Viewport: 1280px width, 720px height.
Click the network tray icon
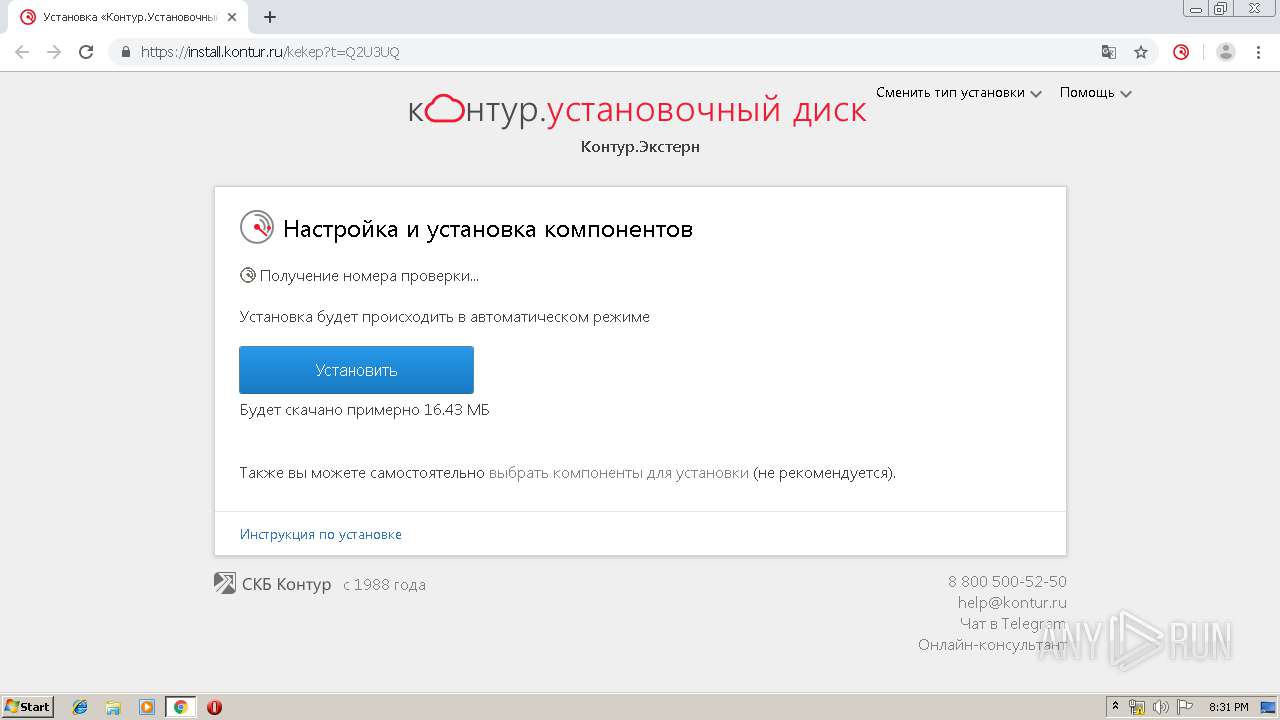(1137, 707)
